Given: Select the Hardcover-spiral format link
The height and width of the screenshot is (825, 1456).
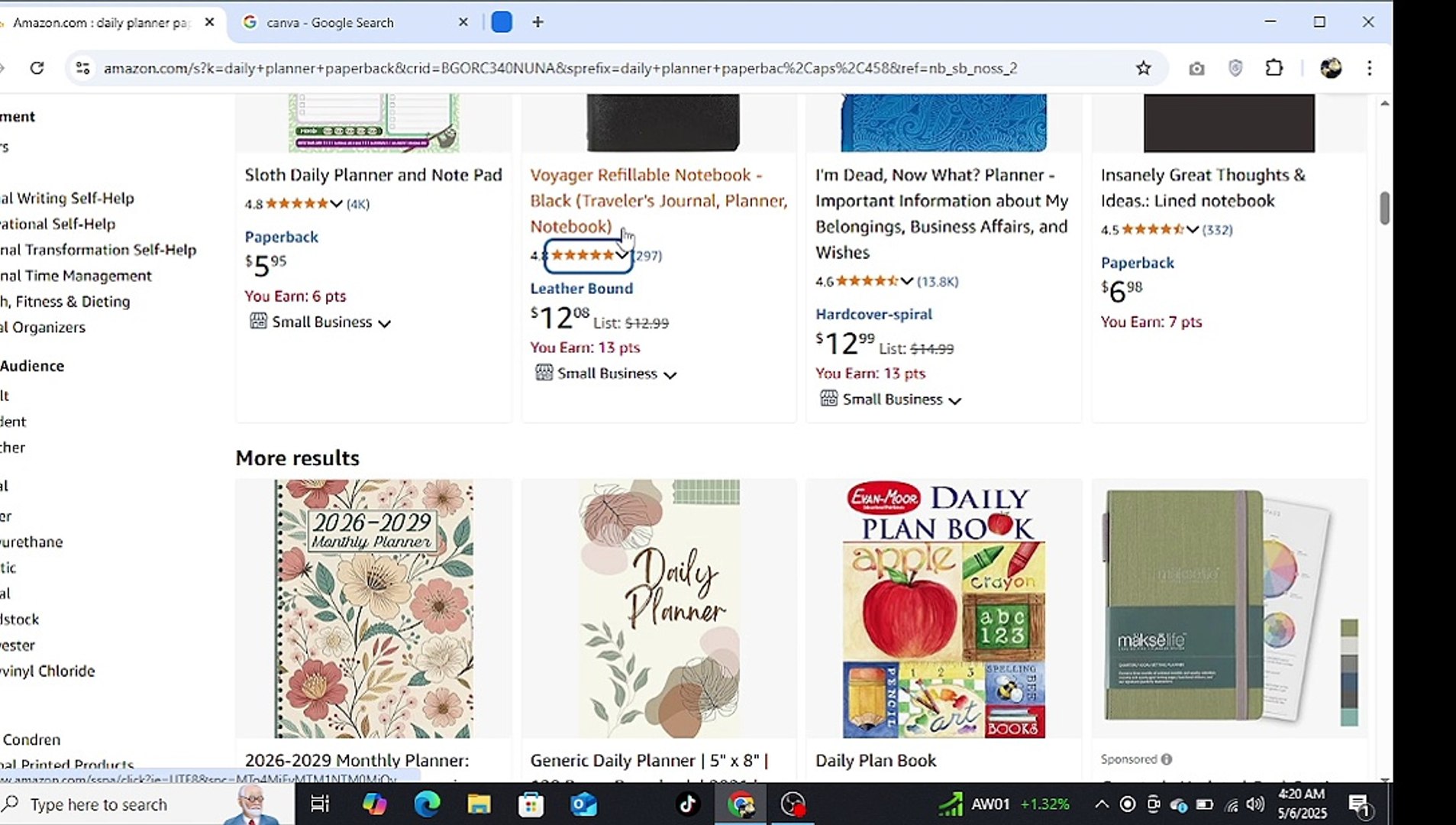Looking at the screenshot, I should click(873, 314).
